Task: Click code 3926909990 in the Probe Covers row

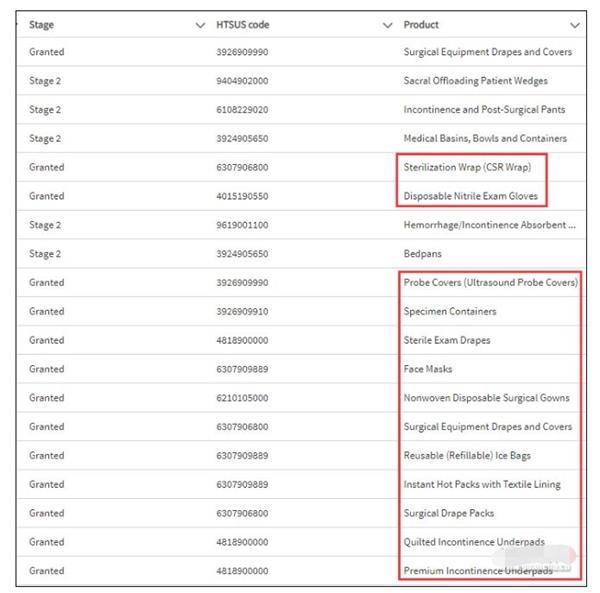Action: pyautogui.click(x=242, y=283)
